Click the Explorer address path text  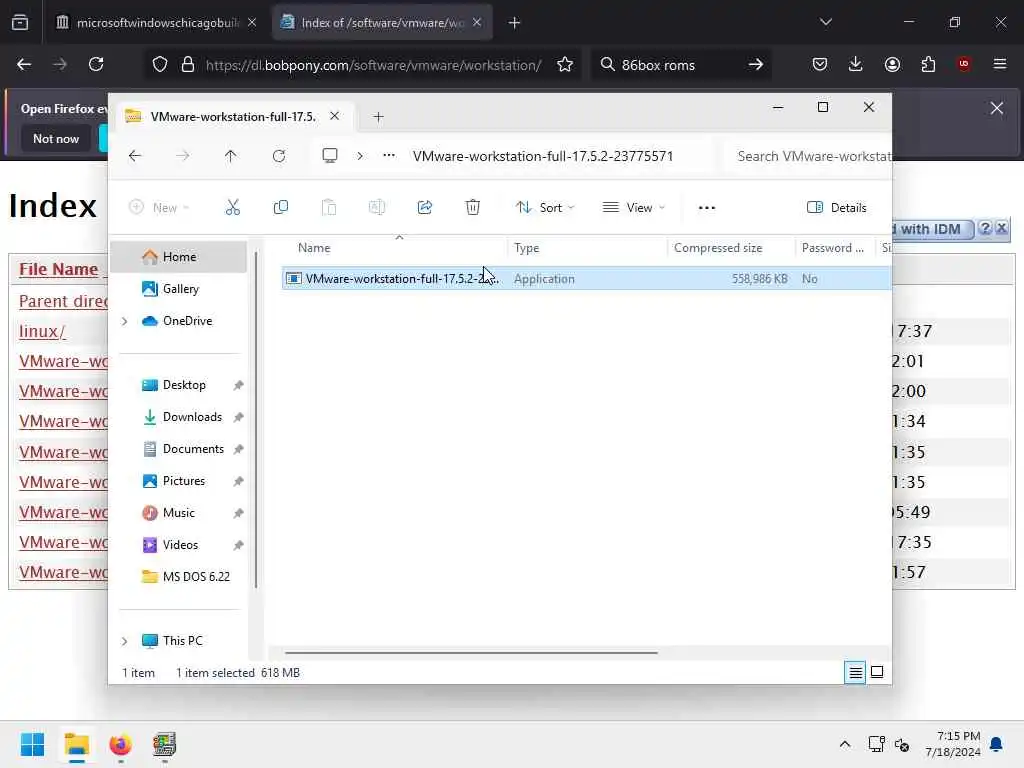tap(543, 156)
